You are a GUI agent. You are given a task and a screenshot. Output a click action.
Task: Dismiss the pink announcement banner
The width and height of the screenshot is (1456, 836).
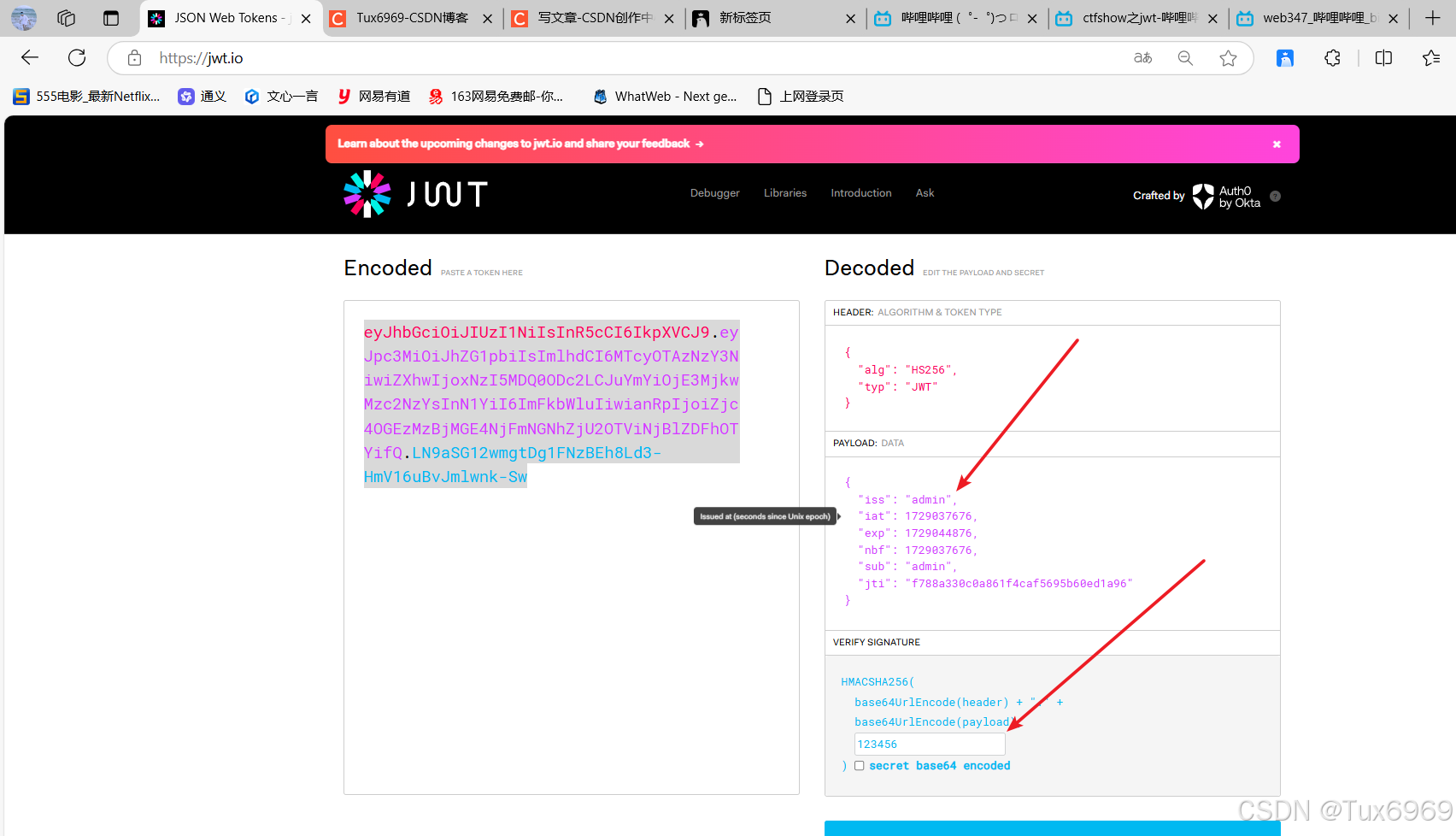(x=1277, y=144)
